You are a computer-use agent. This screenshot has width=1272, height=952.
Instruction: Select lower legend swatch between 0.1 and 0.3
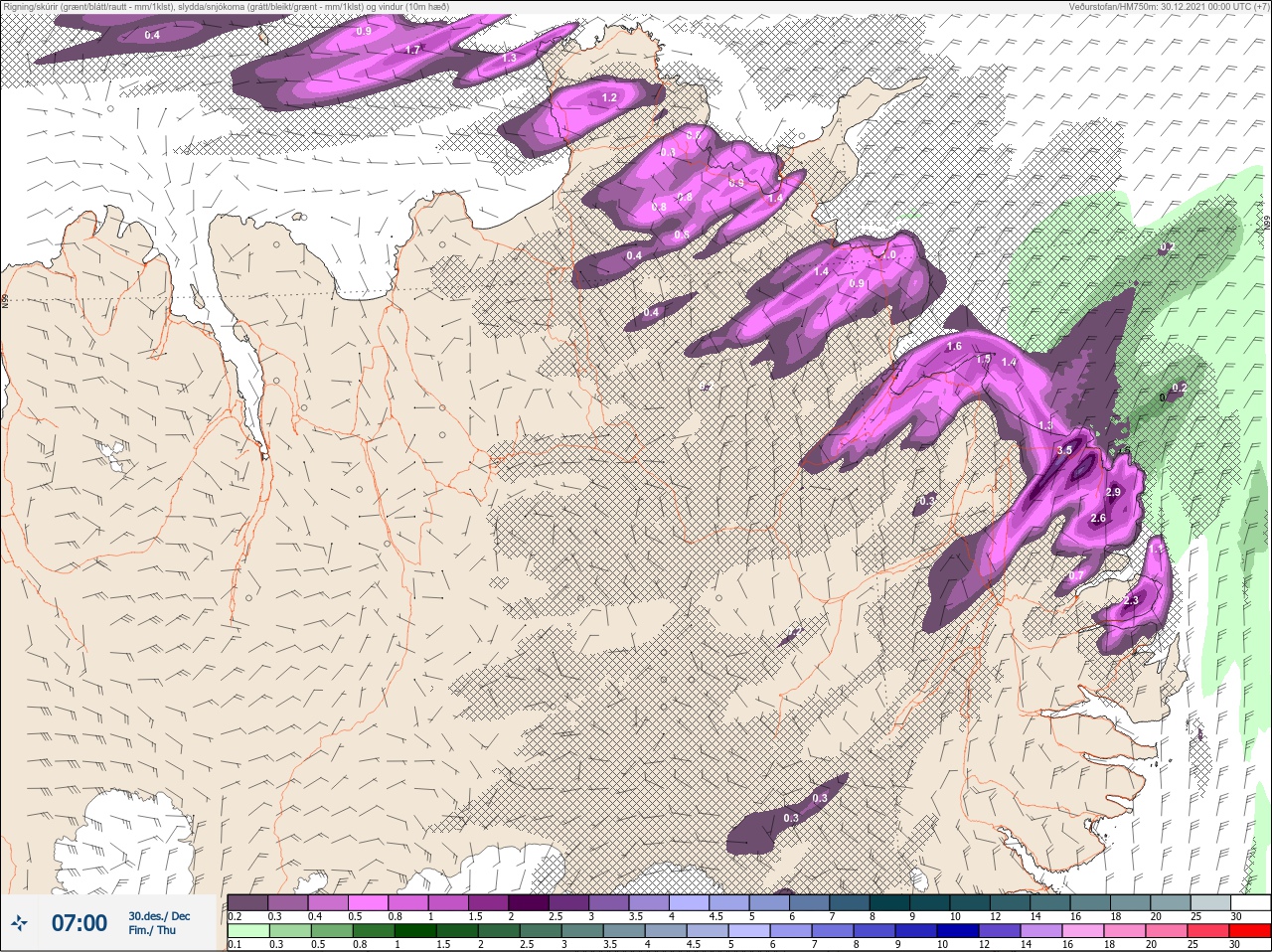pos(247,931)
